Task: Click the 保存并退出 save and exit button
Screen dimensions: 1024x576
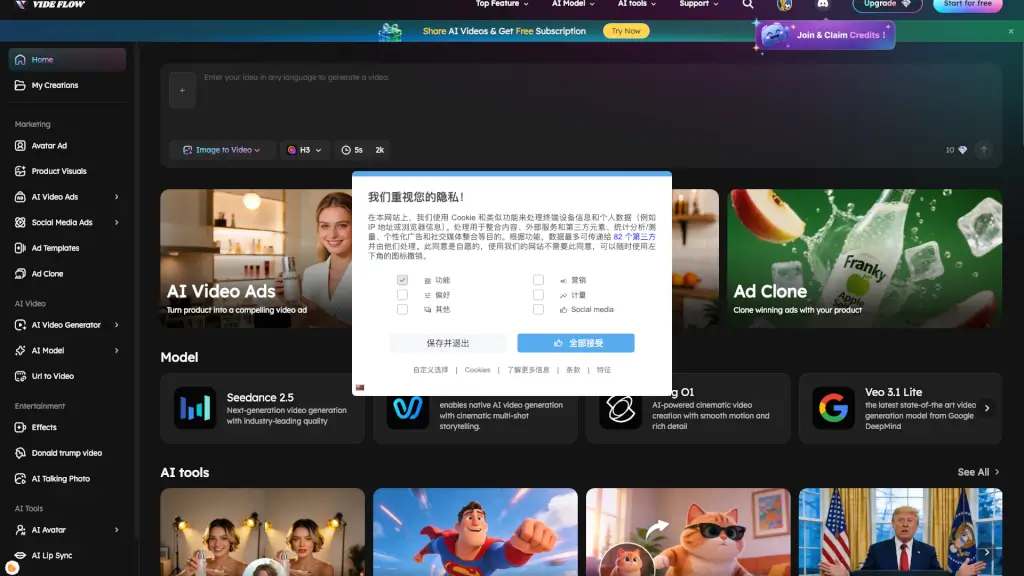Action: click(x=447, y=343)
